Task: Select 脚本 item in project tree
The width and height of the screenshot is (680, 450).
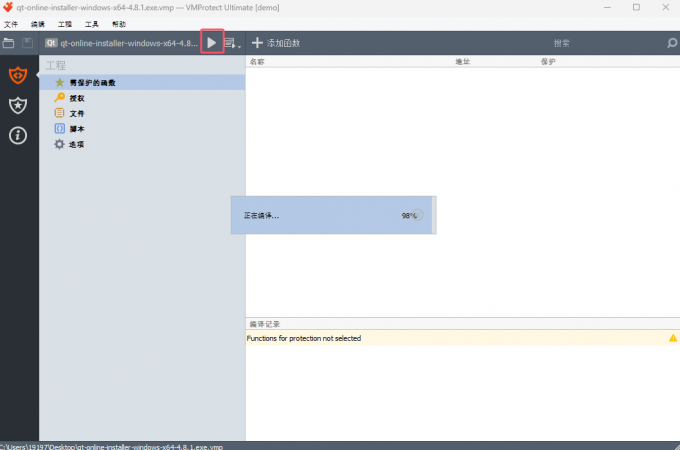Action: pyautogui.click(x=76, y=129)
